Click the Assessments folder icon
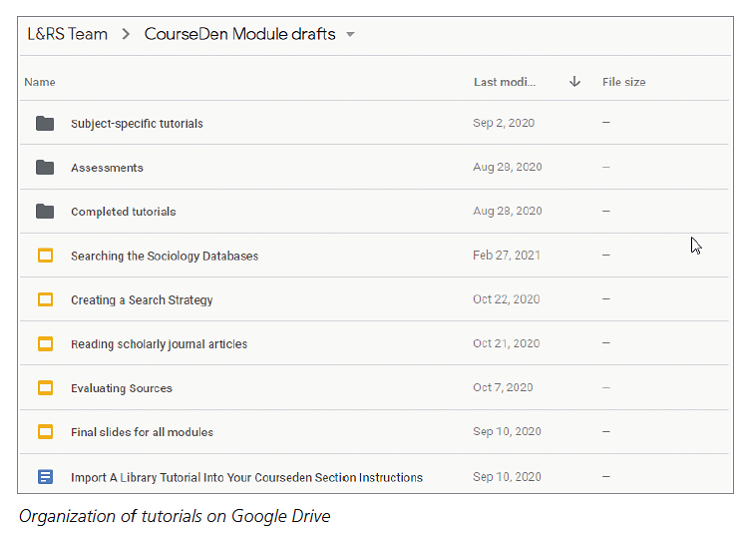This screenshot has height=539, width=750. (45, 167)
